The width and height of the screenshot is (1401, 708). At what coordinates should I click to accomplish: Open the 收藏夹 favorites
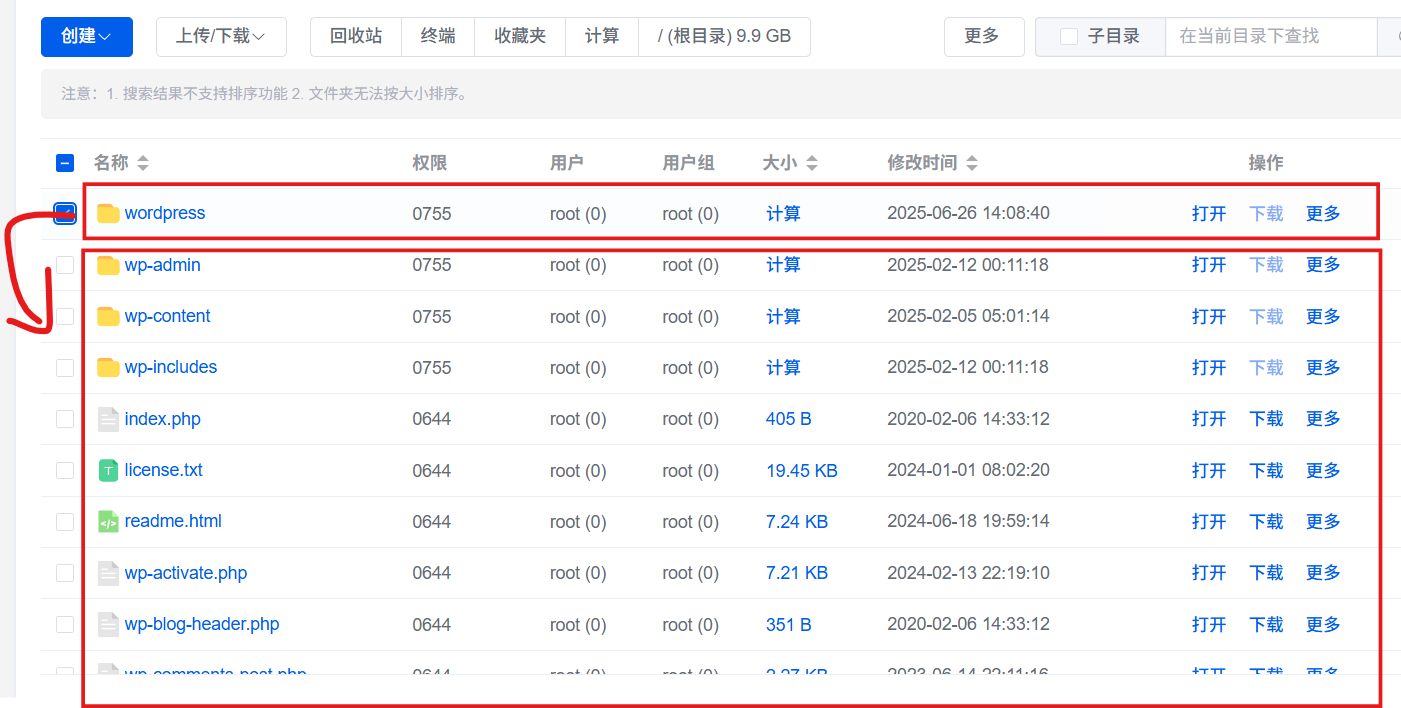(x=520, y=36)
